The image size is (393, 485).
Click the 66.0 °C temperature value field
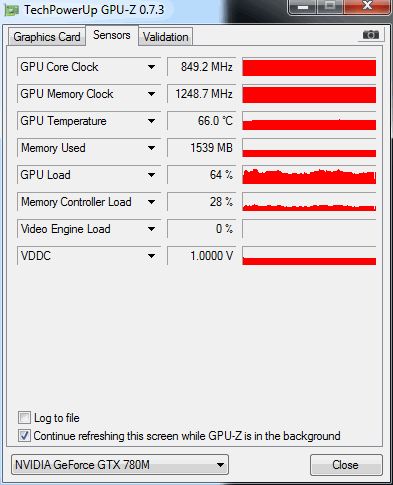pyautogui.click(x=202, y=121)
